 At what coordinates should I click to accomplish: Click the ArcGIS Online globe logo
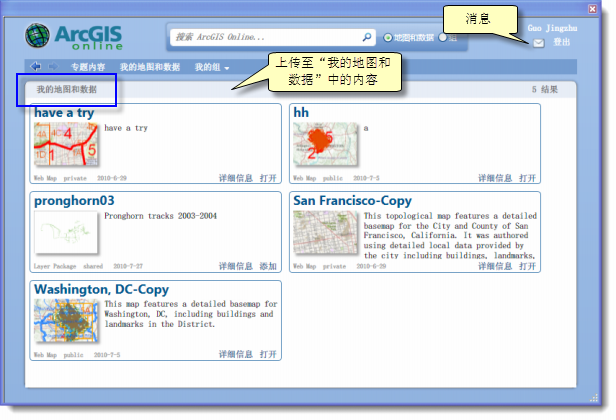pyautogui.click(x=41, y=37)
